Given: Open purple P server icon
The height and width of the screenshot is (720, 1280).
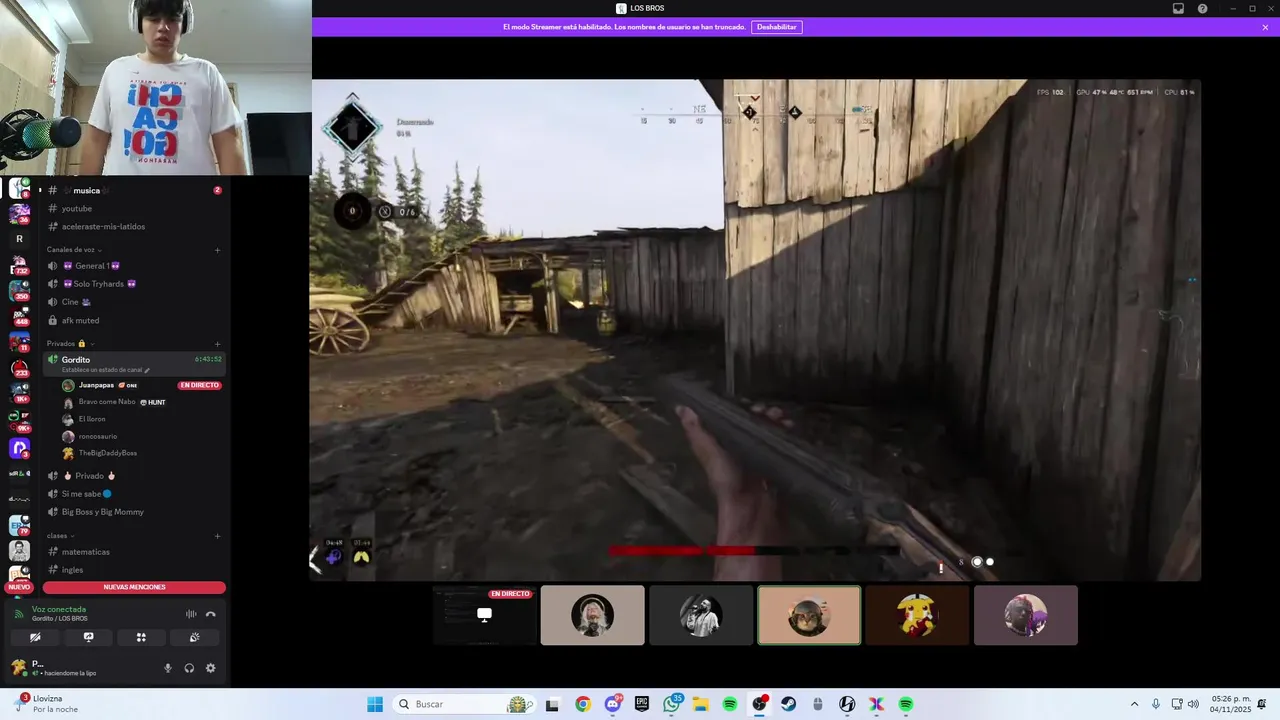Looking at the screenshot, I should (x=19, y=448).
